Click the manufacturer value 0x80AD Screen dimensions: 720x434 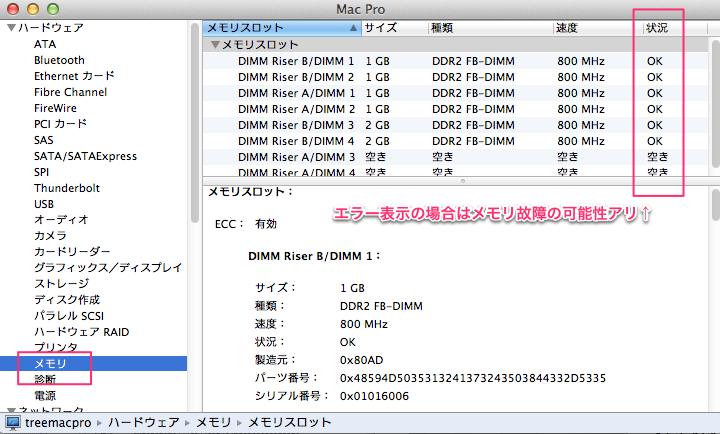pyautogui.click(x=361, y=360)
